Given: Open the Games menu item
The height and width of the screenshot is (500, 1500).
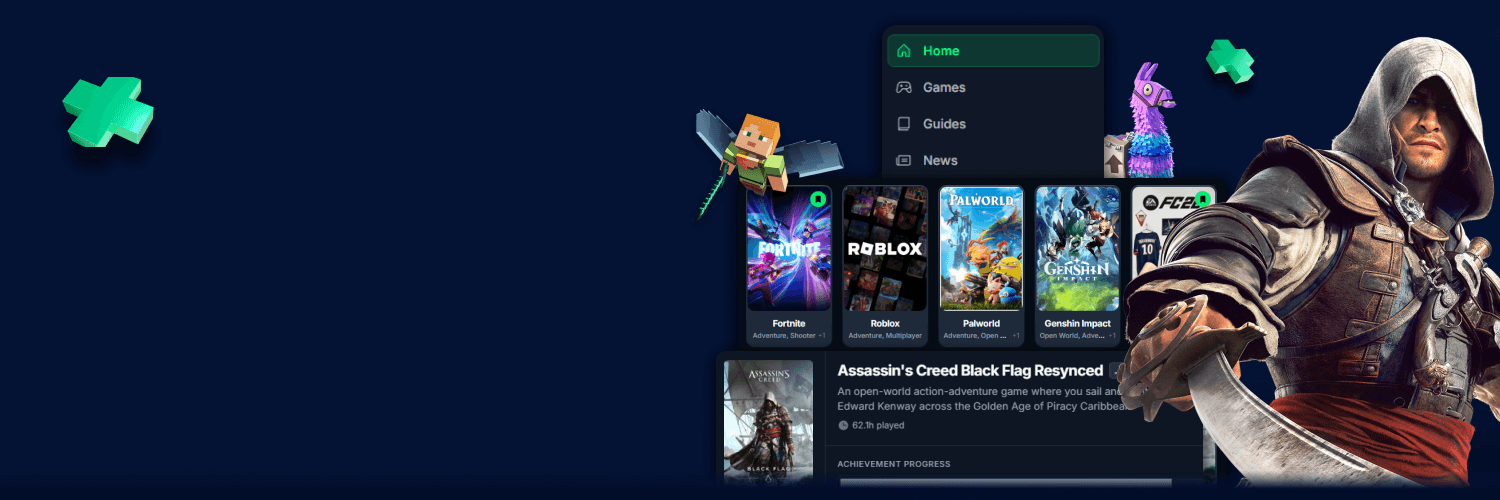Looking at the screenshot, I should point(993,87).
